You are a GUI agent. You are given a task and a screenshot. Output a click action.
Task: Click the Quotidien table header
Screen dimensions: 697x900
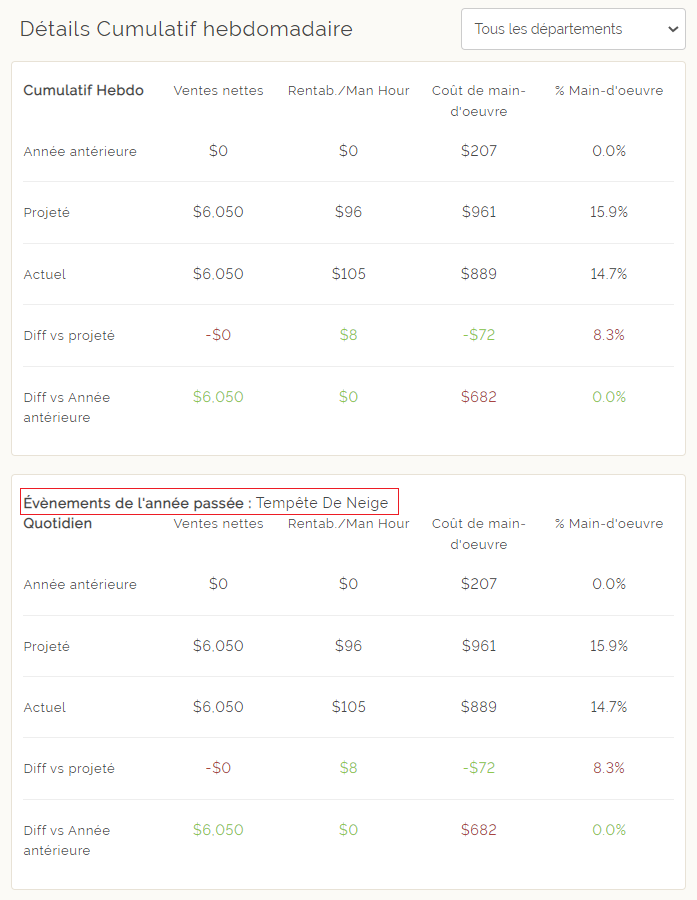coord(57,523)
